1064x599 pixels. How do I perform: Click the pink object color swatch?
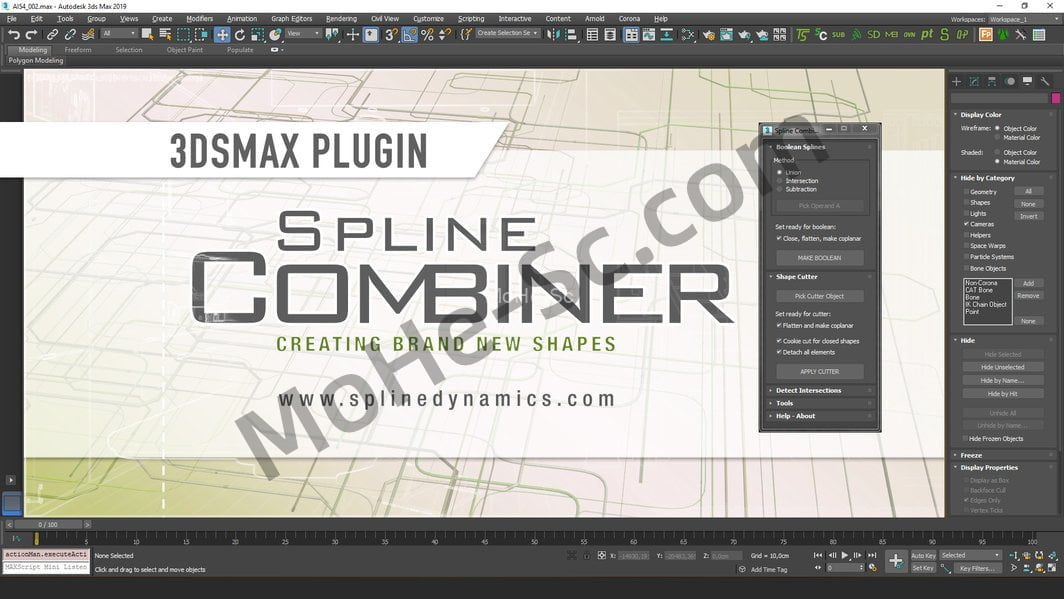point(1055,98)
